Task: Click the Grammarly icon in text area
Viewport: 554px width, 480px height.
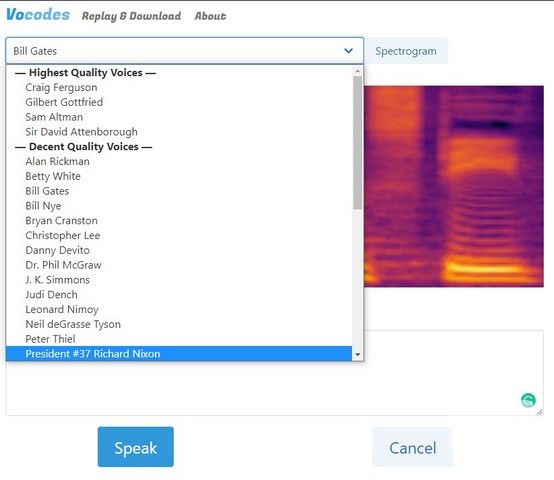Action: coord(528,400)
